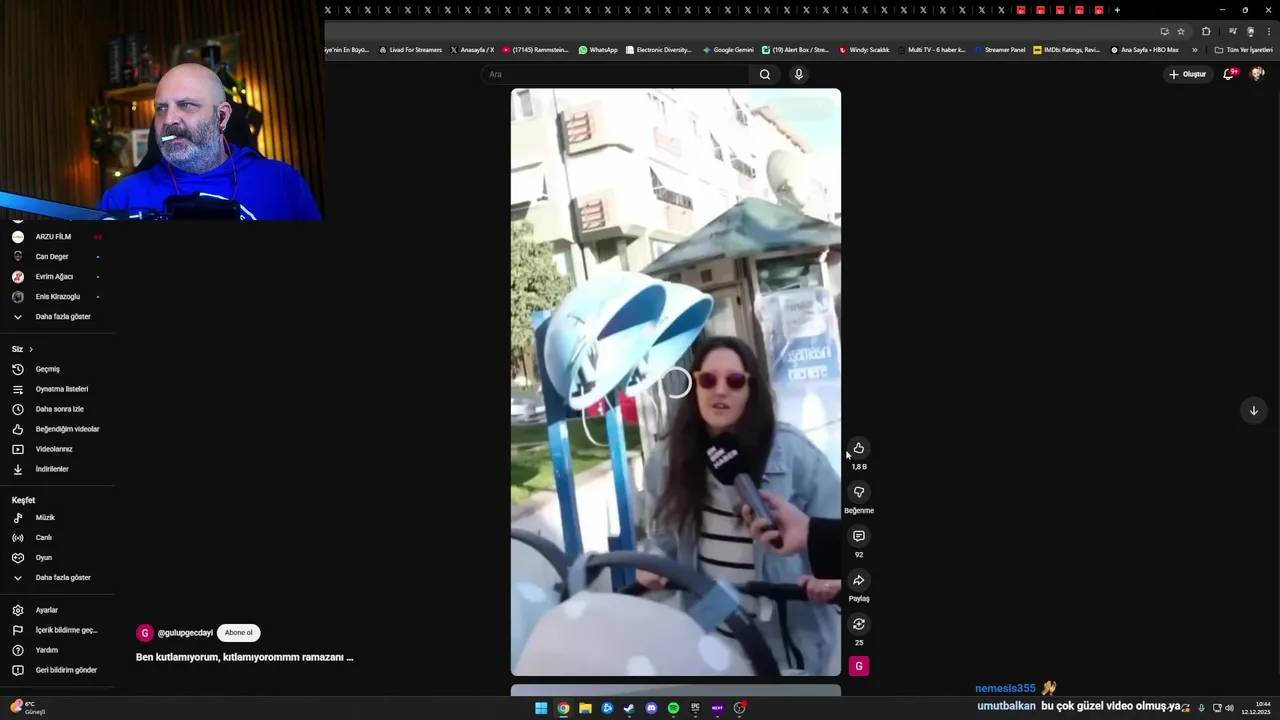
Task: Open the Ana Sayfa HBO Max bookmark
Action: 1144,50
